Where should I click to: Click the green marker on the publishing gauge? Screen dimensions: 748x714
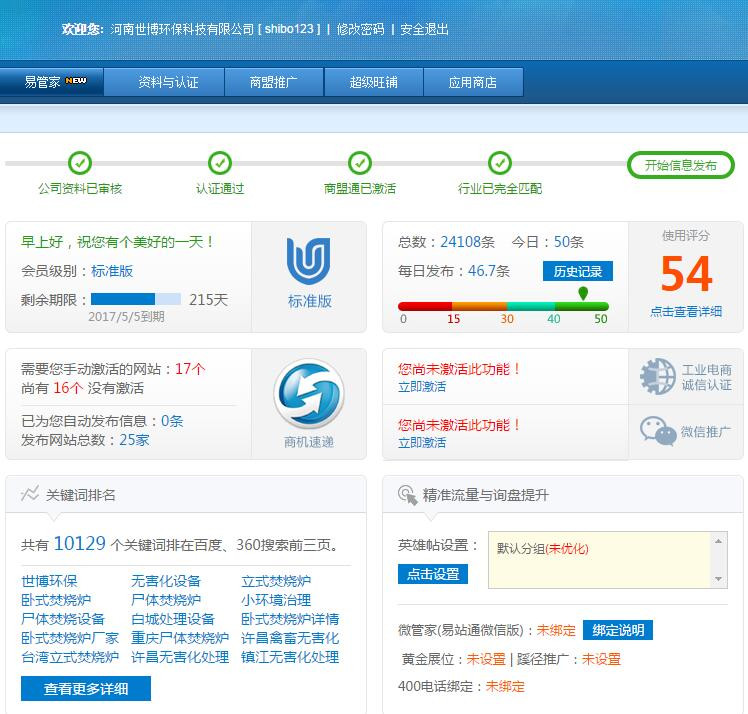583,293
